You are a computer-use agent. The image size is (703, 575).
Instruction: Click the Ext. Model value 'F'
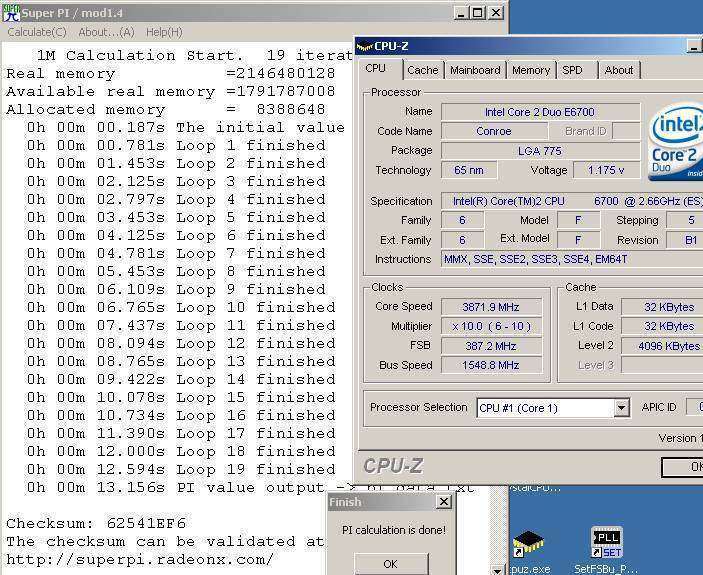(x=578, y=240)
